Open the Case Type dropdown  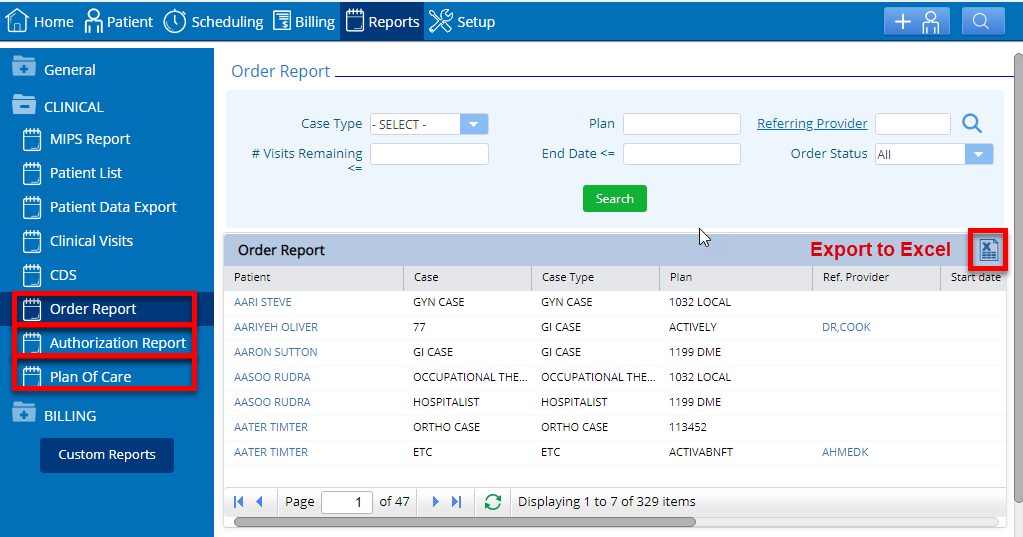click(x=474, y=124)
